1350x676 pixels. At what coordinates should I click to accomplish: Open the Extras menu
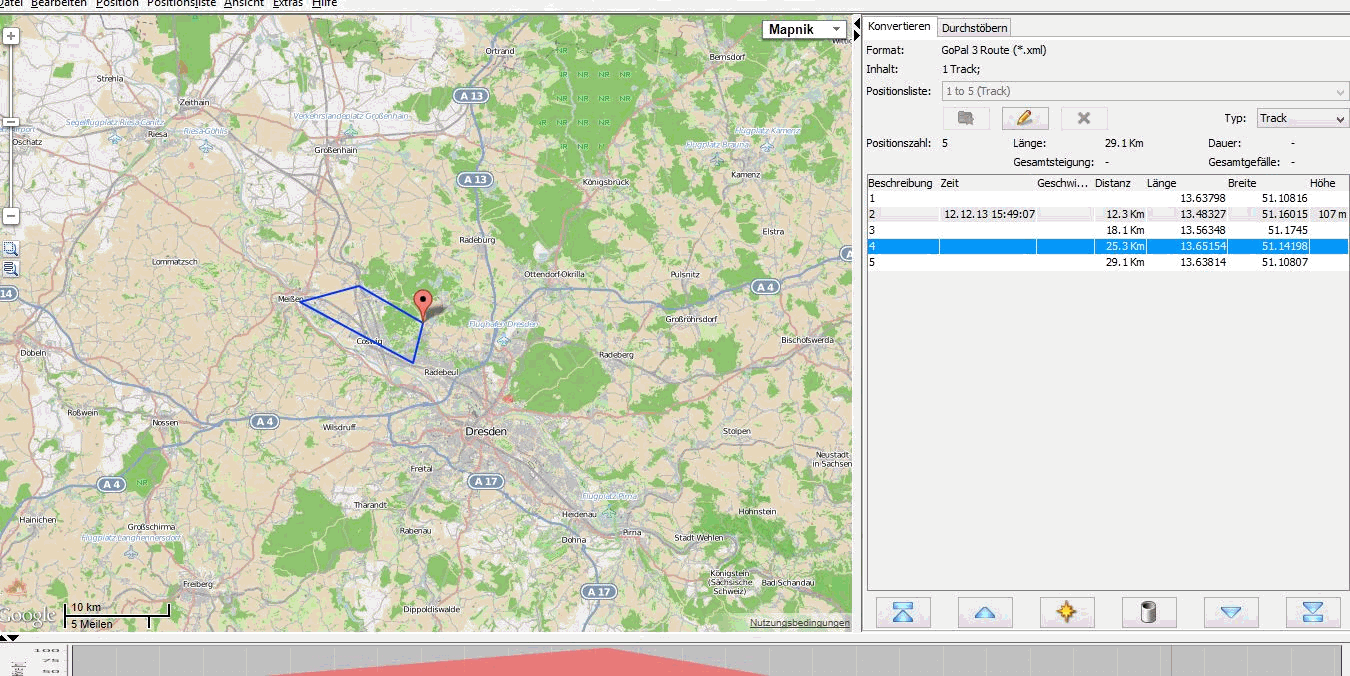[x=288, y=4]
